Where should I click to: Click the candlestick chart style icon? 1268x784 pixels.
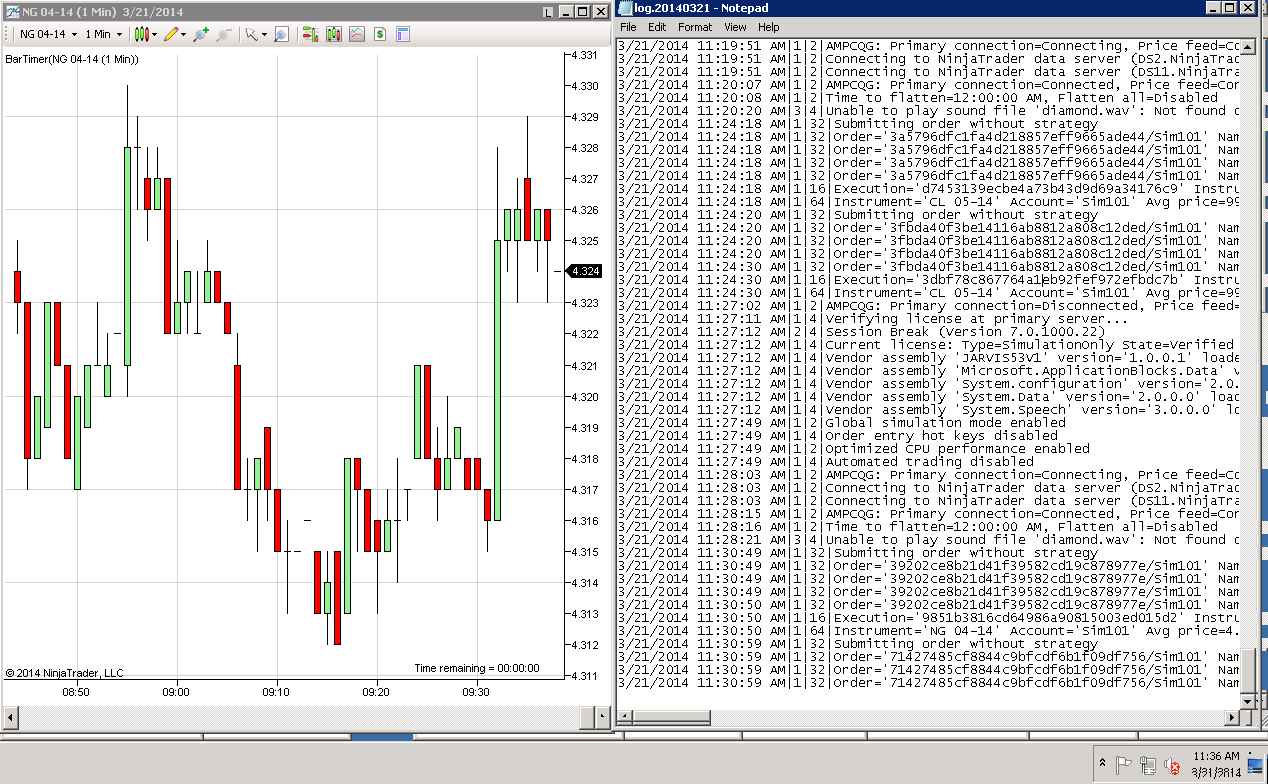coord(142,34)
